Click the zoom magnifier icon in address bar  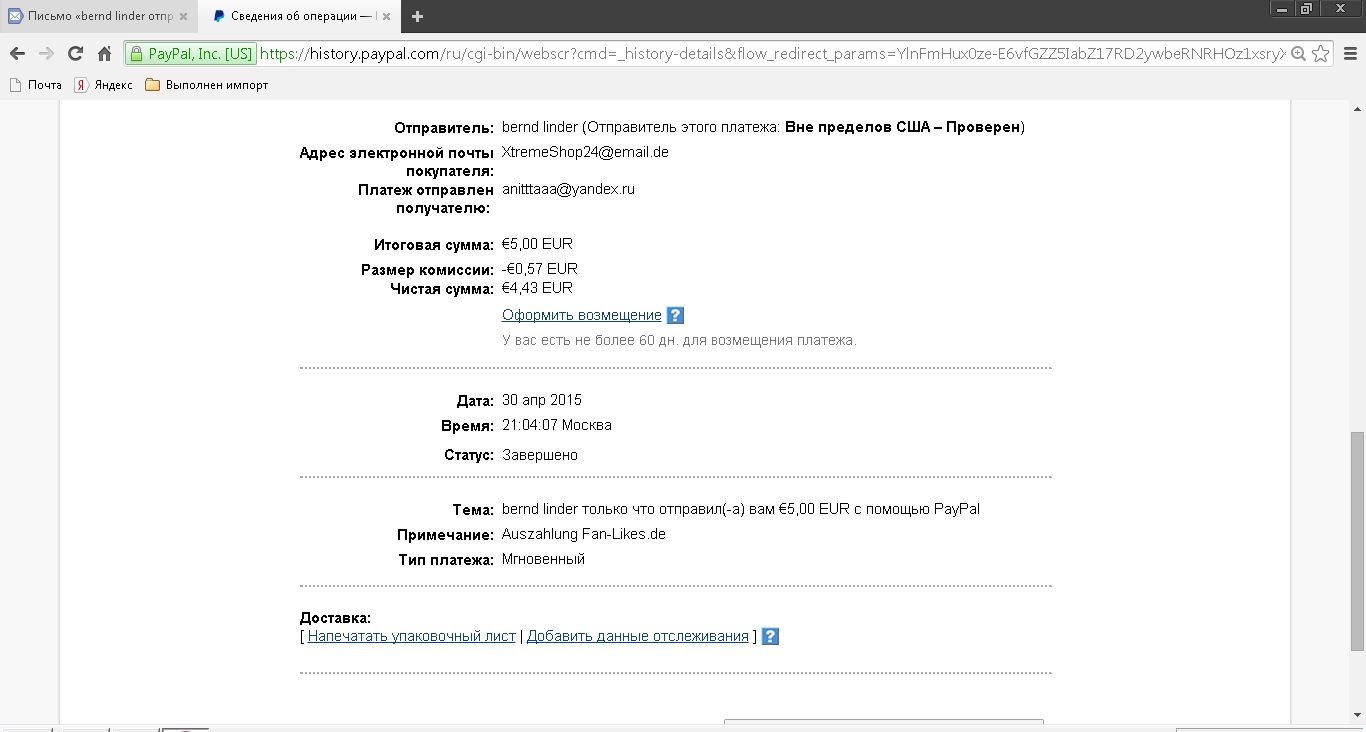(1298, 54)
